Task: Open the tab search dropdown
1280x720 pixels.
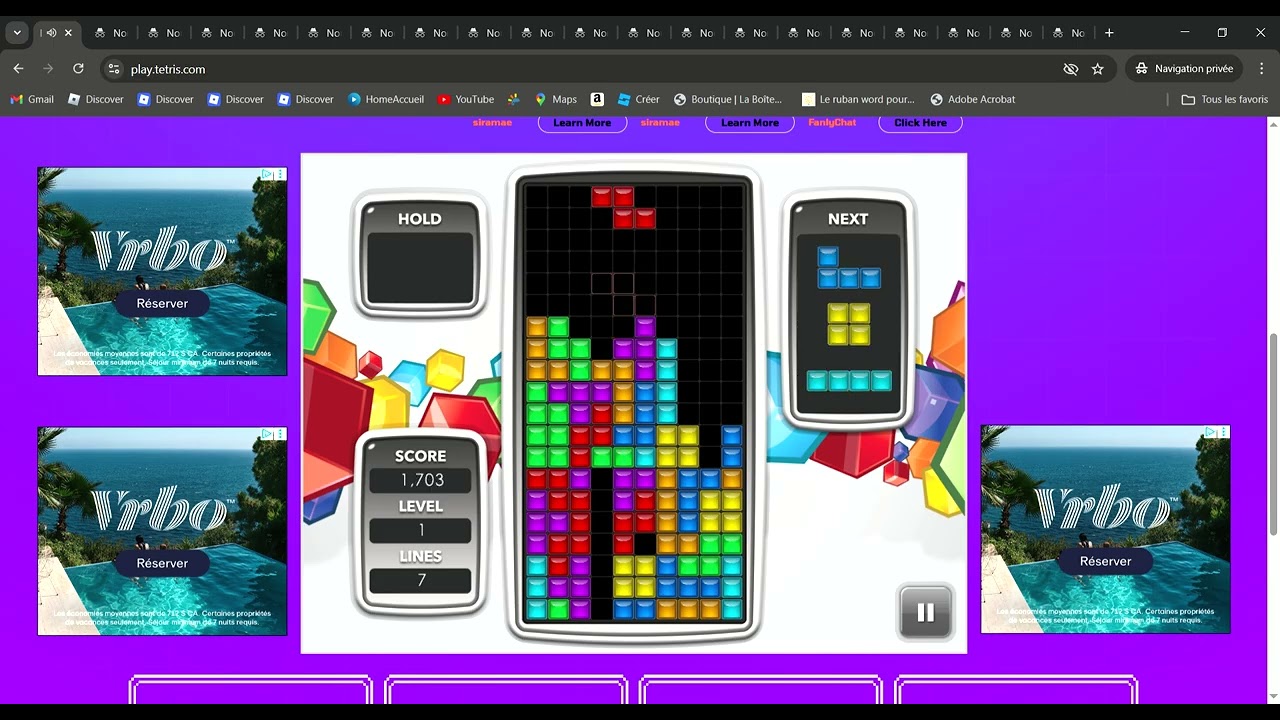Action: point(17,33)
